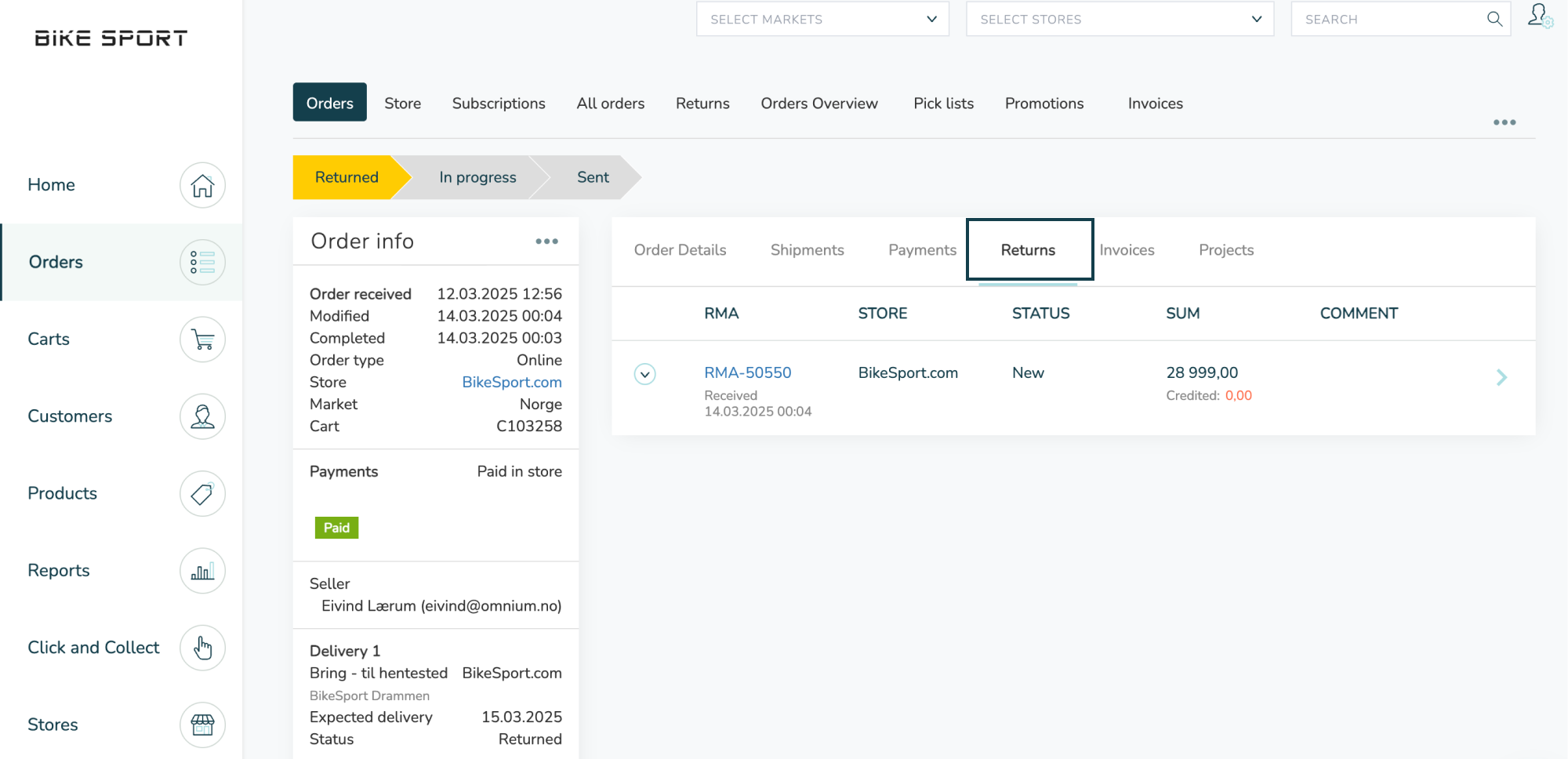
Task: Switch to the Payments tab
Action: coord(922,250)
